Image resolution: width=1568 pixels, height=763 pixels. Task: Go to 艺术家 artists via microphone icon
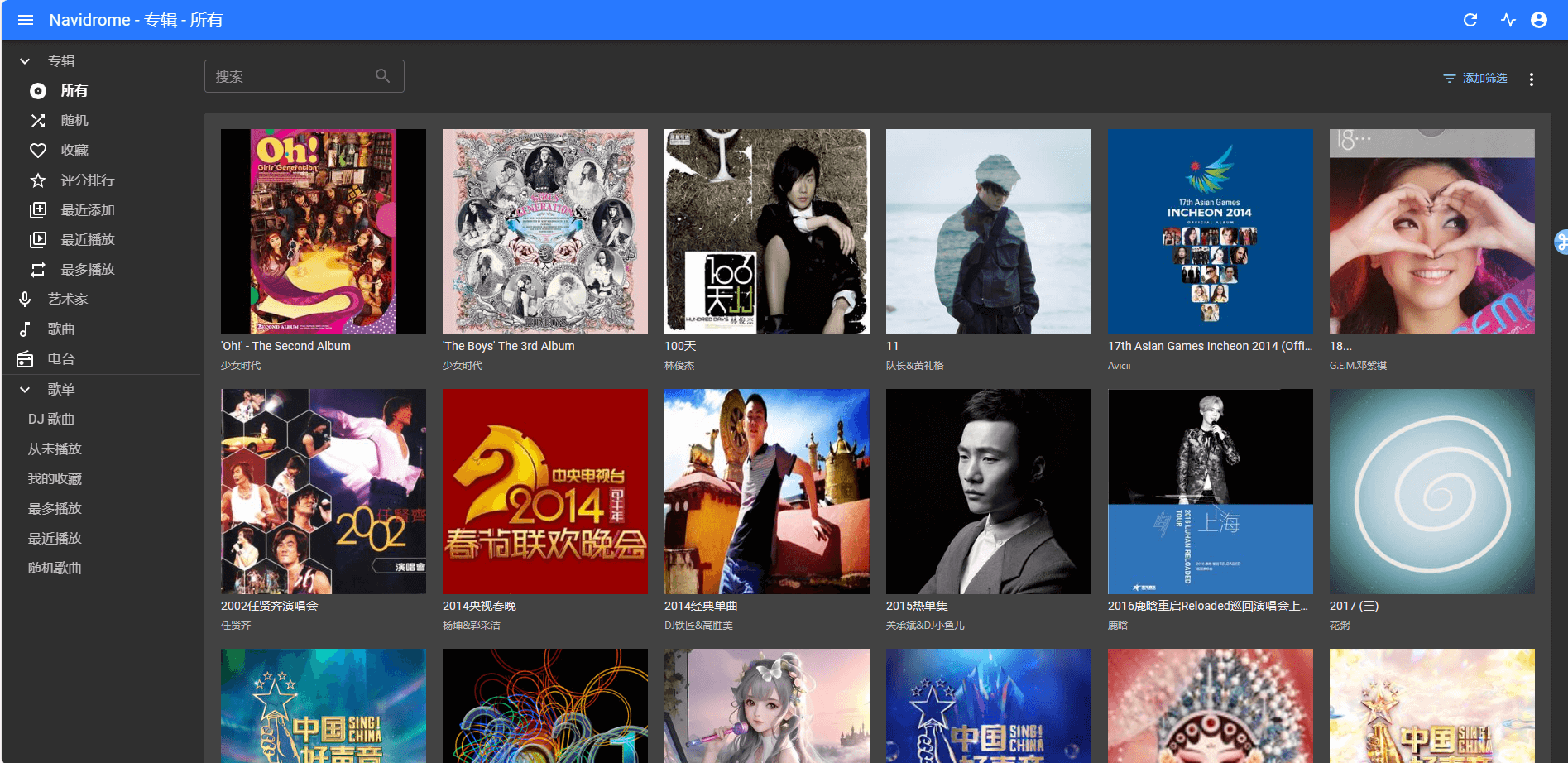point(26,300)
